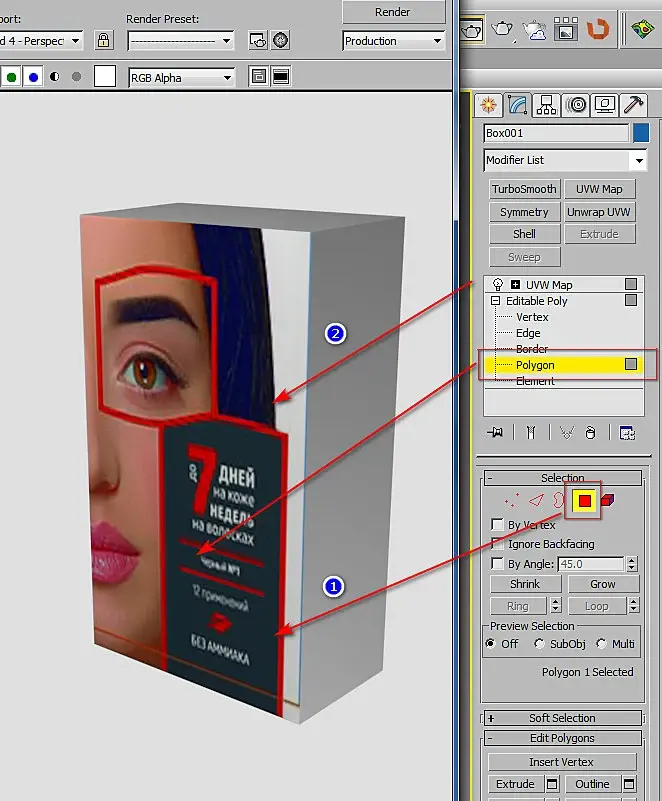Select Border selection icon
The width and height of the screenshot is (662, 801).
pos(557,501)
